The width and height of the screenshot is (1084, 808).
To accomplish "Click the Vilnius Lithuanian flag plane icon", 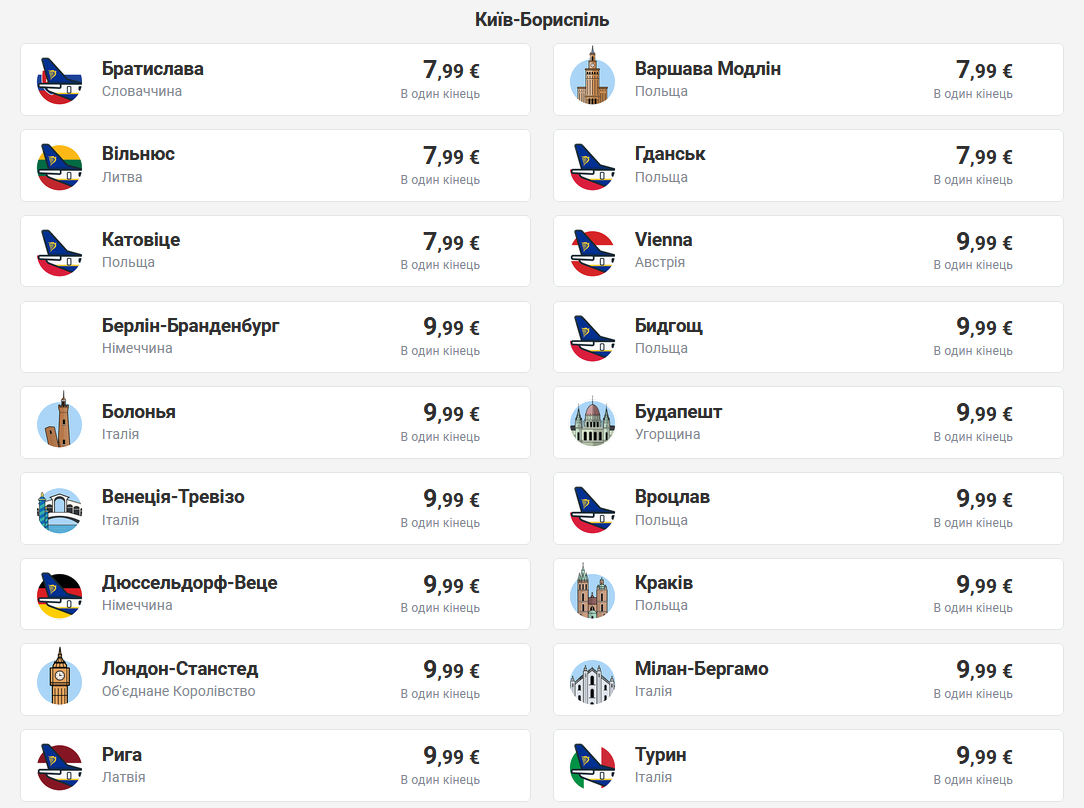I will [59, 166].
